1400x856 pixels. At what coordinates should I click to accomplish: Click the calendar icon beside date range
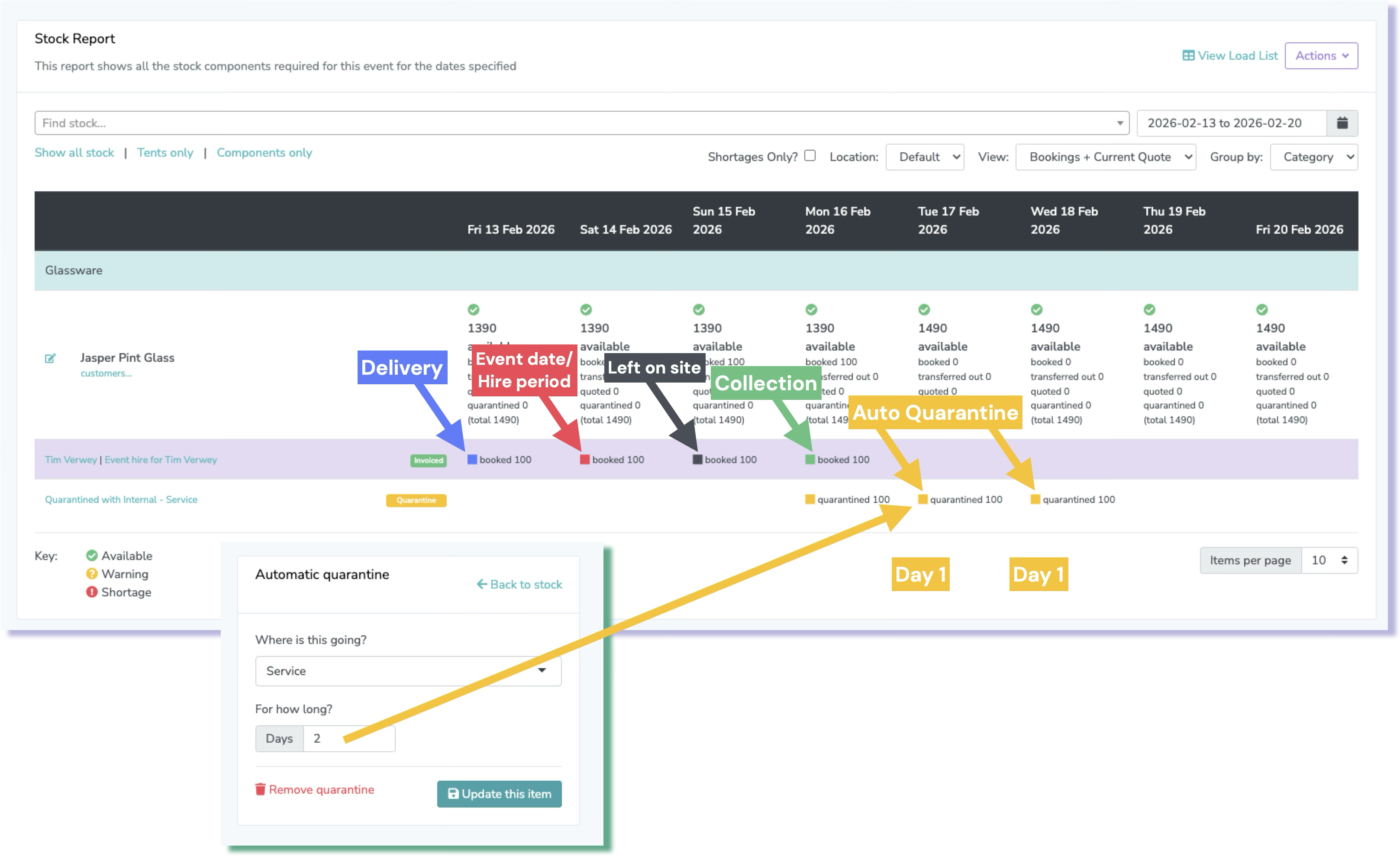pyautogui.click(x=1342, y=123)
